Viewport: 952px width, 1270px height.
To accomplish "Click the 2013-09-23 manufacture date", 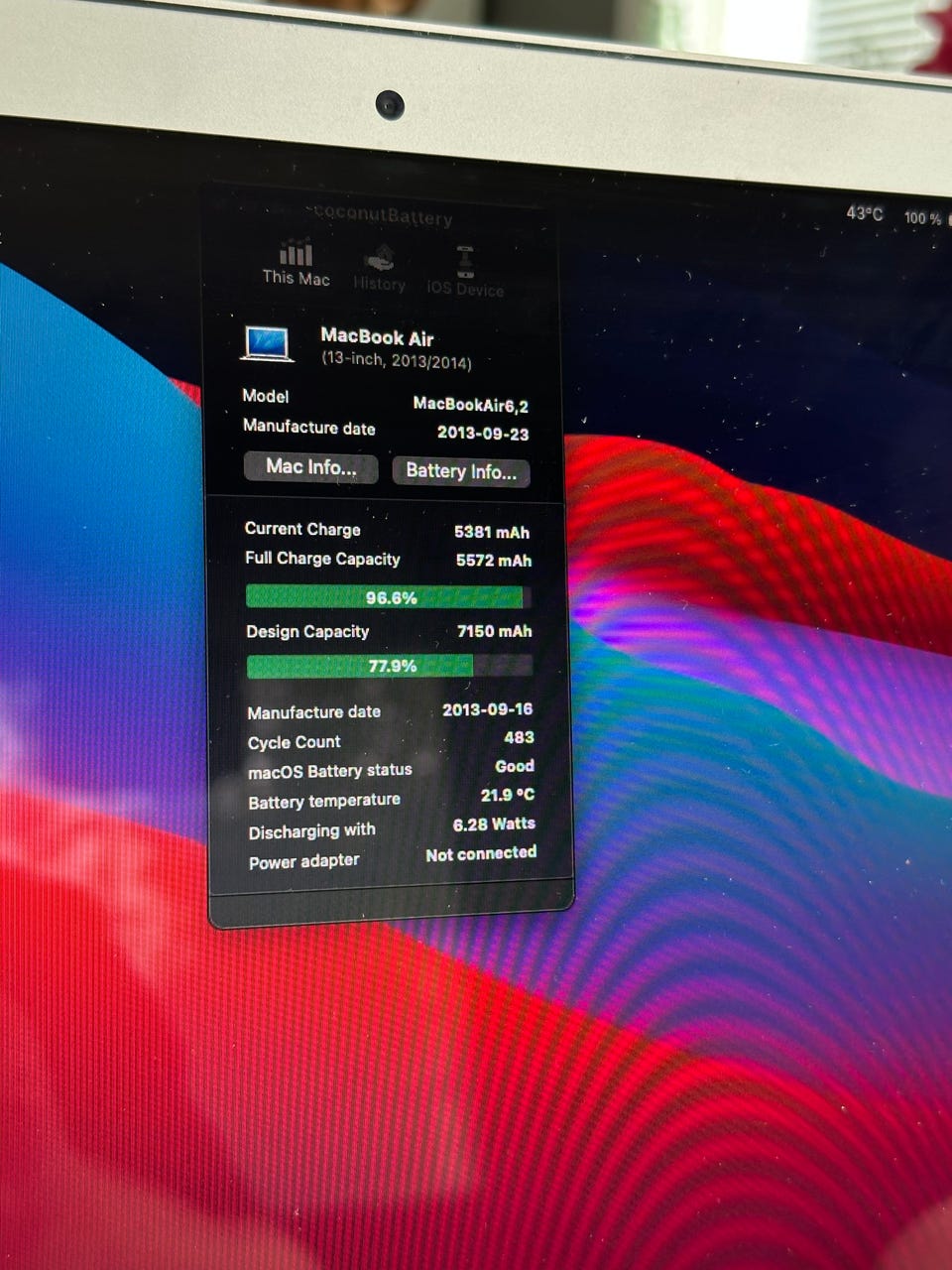I will (483, 434).
